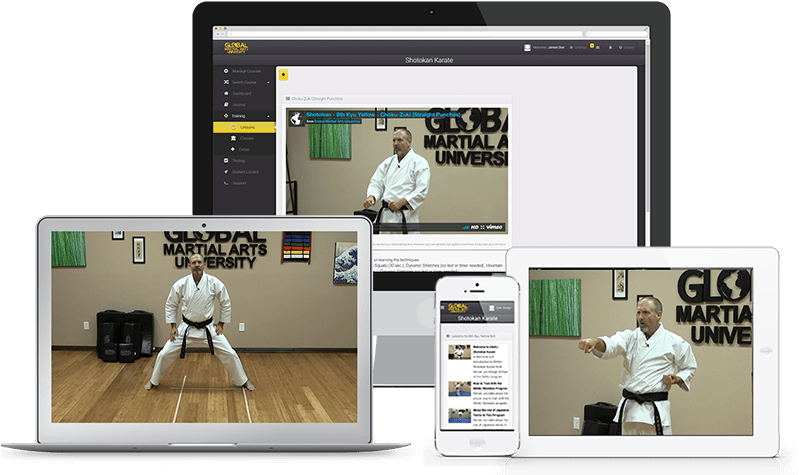Click the tablet's punching video
This screenshot has width=799, height=475.
click(x=641, y=352)
